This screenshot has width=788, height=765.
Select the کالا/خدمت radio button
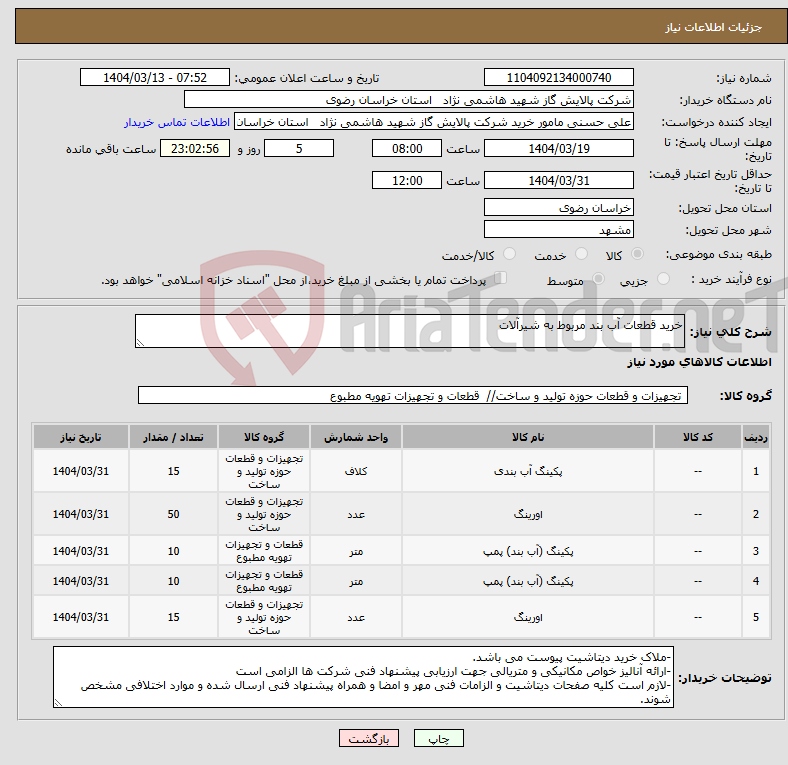point(510,254)
